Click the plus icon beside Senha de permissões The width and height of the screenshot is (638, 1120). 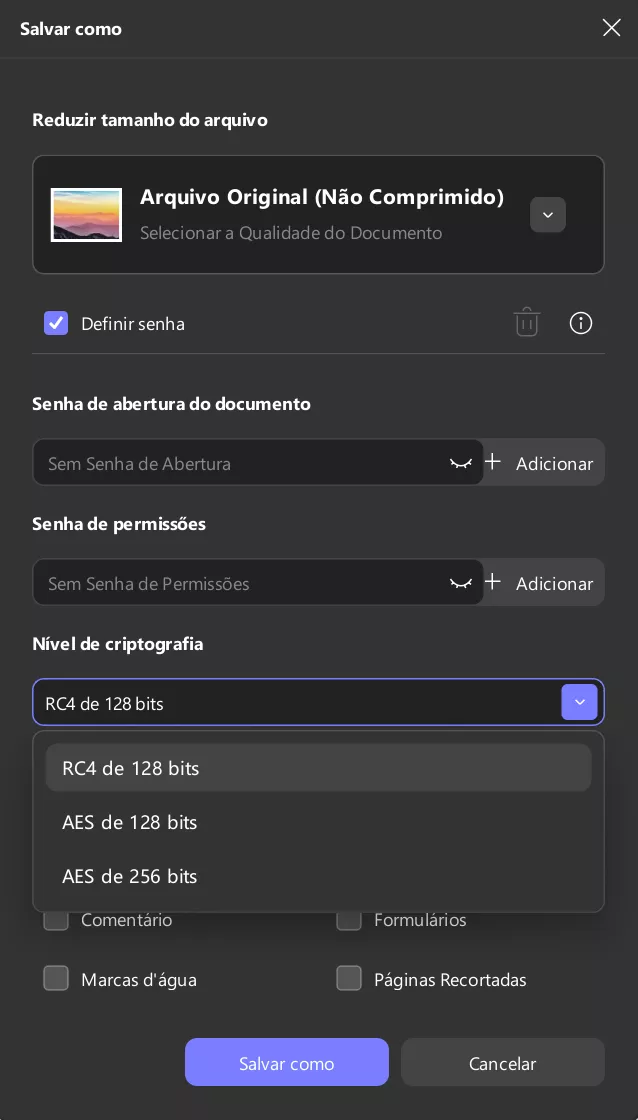493,581
